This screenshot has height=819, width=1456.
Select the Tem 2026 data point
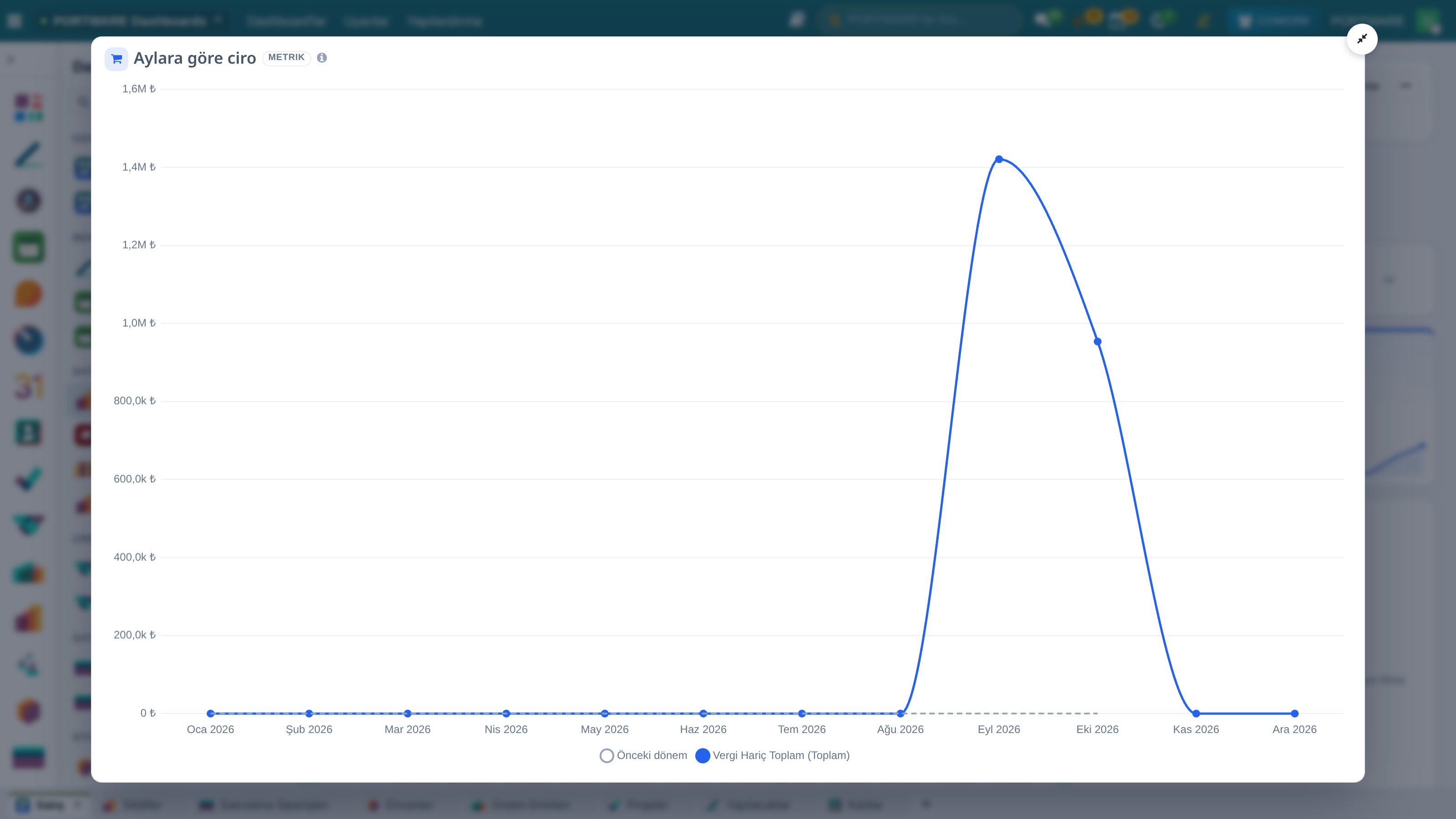click(x=801, y=713)
